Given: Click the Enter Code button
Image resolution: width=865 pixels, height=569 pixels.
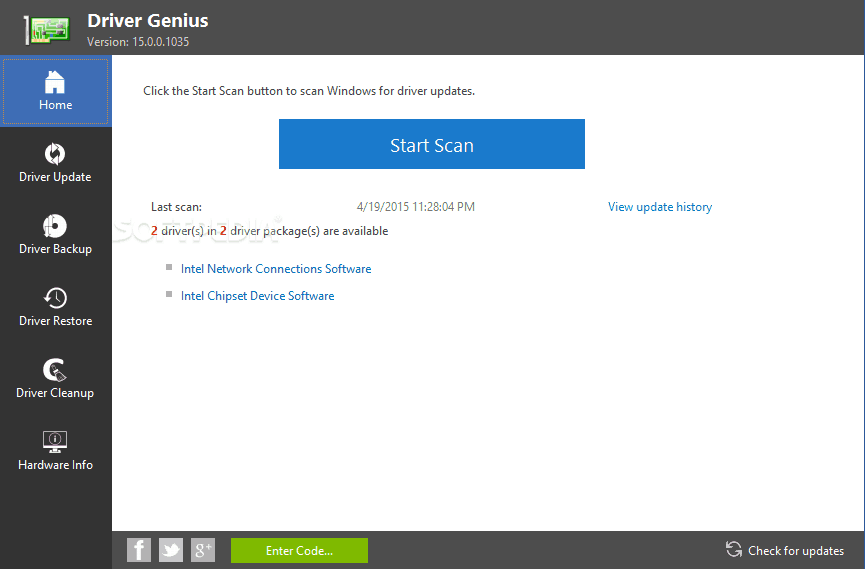Looking at the screenshot, I should (x=300, y=551).
